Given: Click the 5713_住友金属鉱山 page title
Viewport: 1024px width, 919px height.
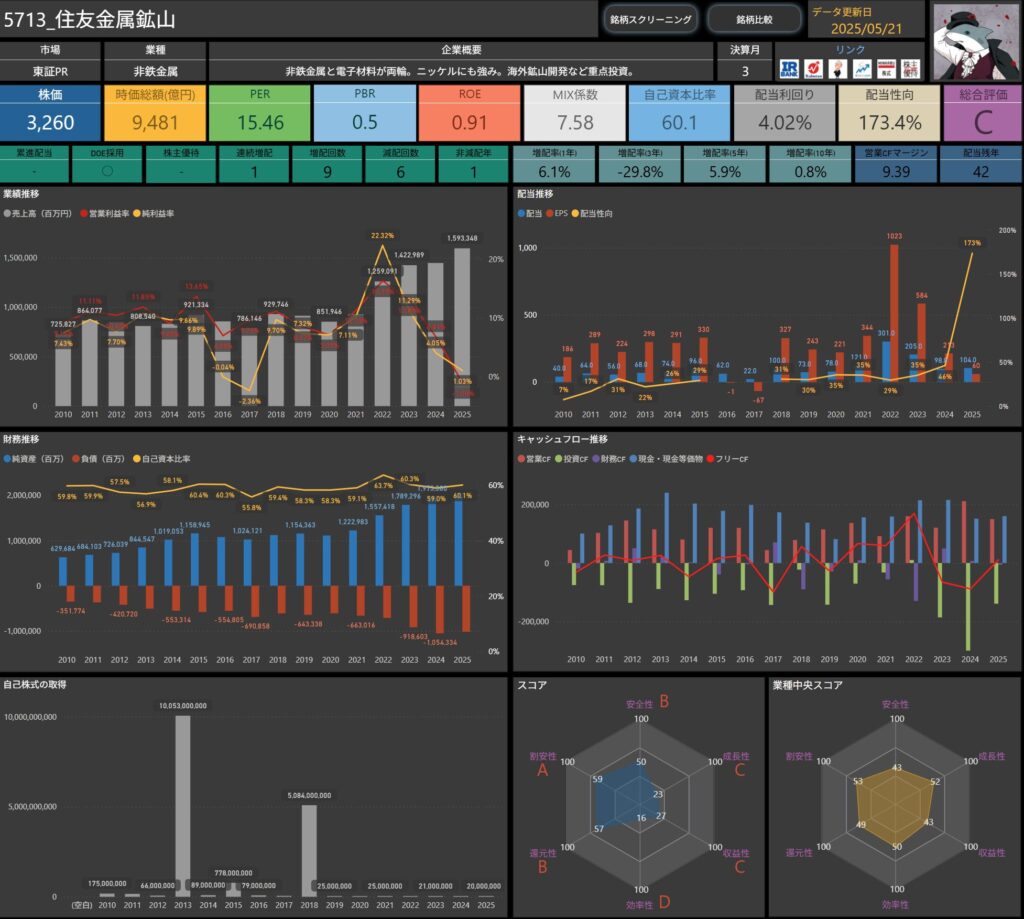Looking at the screenshot, I should point(89,20).
